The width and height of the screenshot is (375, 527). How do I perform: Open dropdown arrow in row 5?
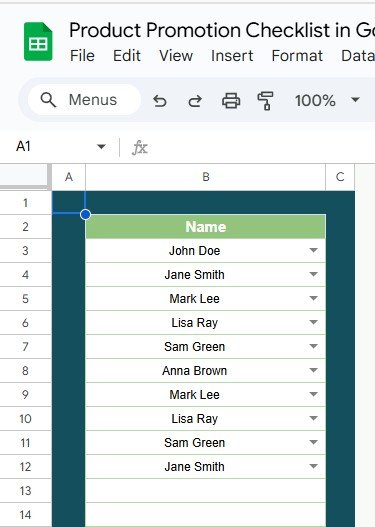click(x=313, y=298)
